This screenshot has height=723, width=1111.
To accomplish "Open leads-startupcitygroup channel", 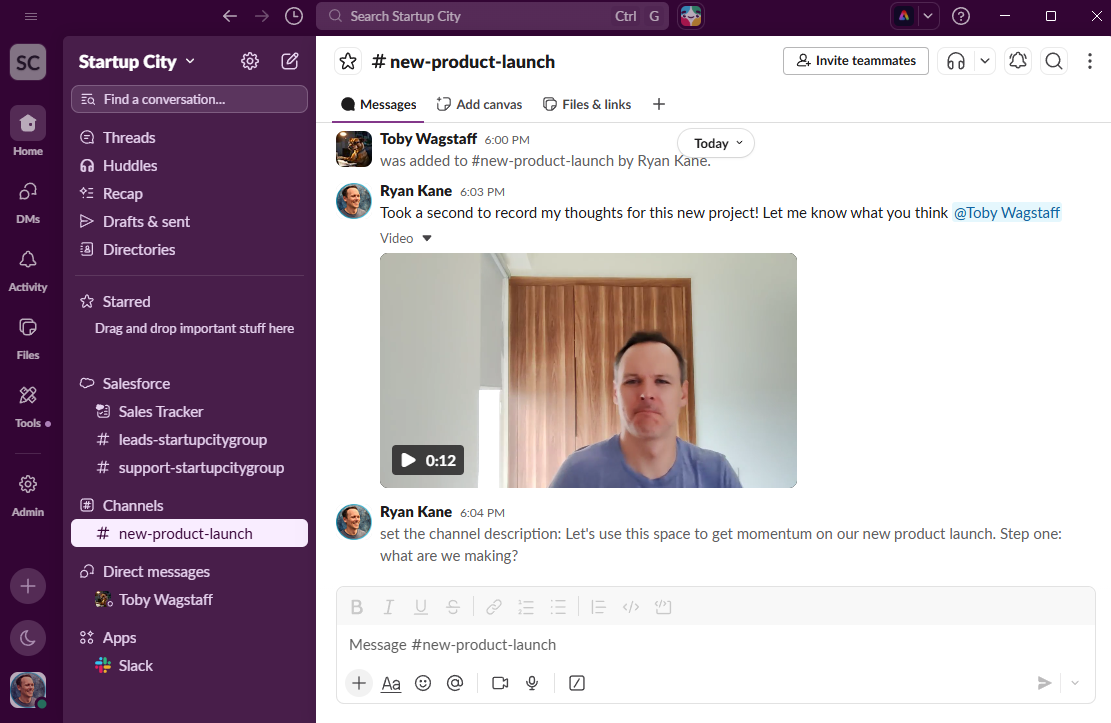I will coord(189,440).
